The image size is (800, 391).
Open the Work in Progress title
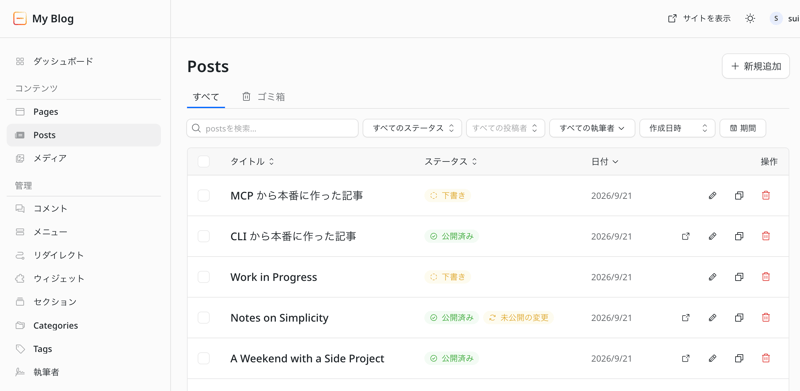tap(273, 277)
